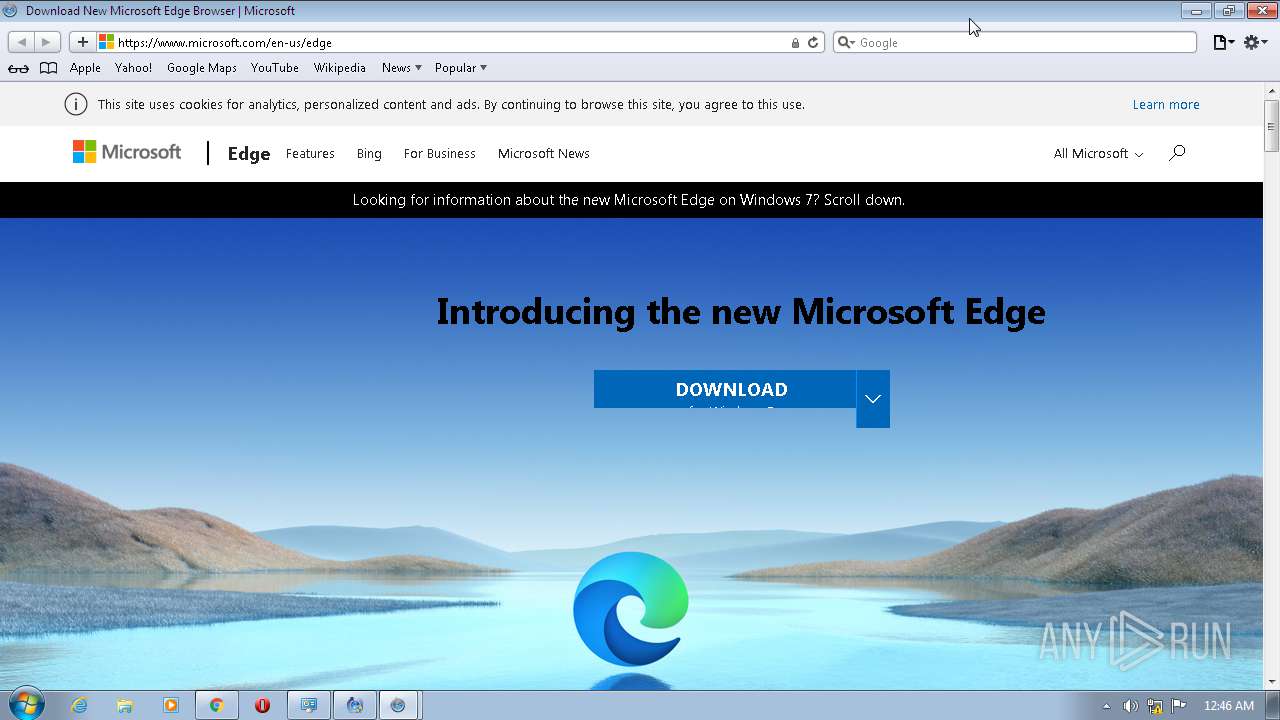Viewport: 1280px width, 720px height.
Task: Expand the Popular bookmarks folder
Action: (x=460, y=68)
